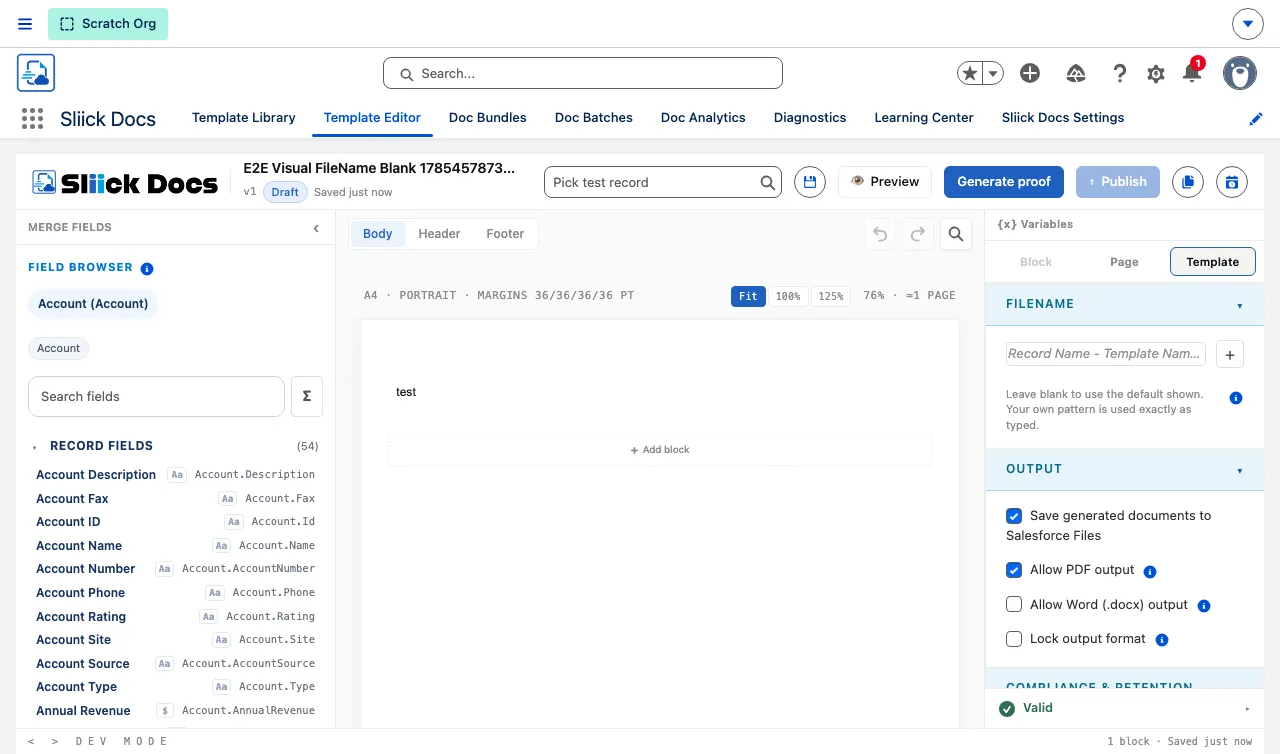Select the Page properties tab
This screenshot has width=1280, height=754.
tap(1124, 262)
